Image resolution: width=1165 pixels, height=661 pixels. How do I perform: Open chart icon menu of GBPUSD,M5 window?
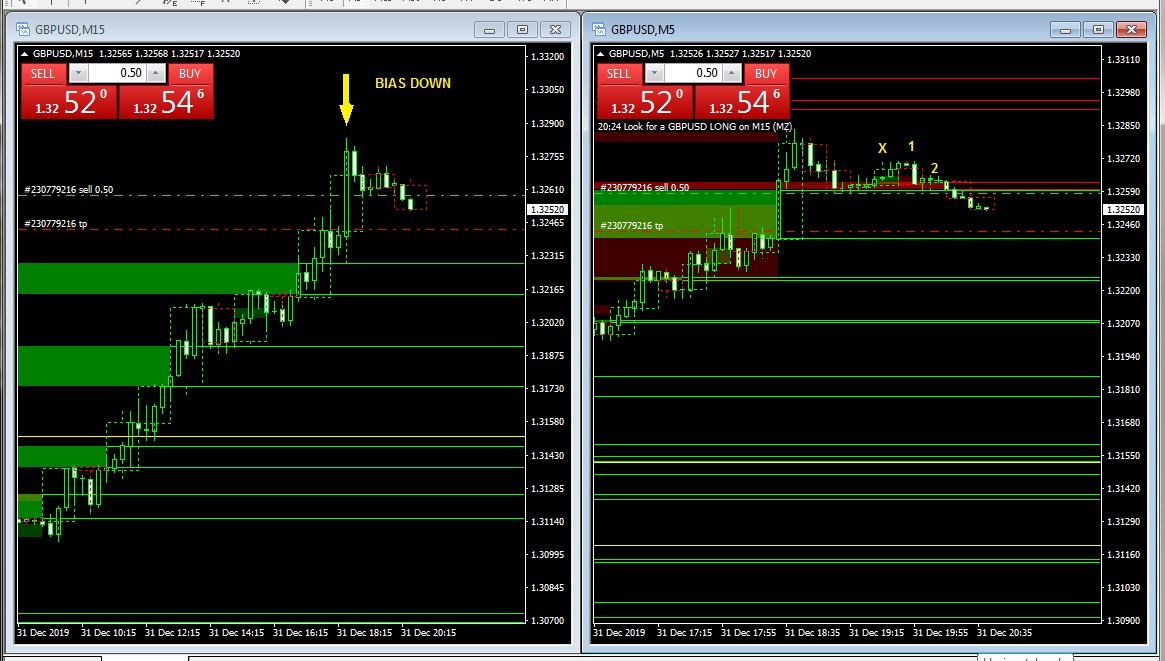[599, 30]
